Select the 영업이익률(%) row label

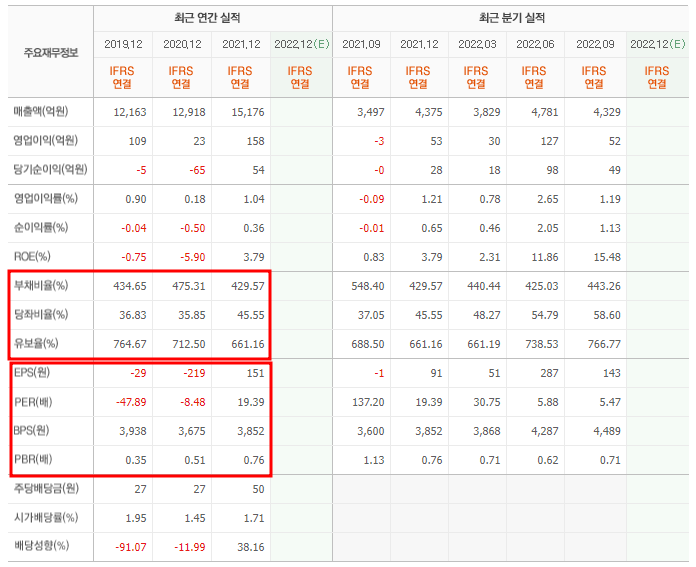[46, 198]
